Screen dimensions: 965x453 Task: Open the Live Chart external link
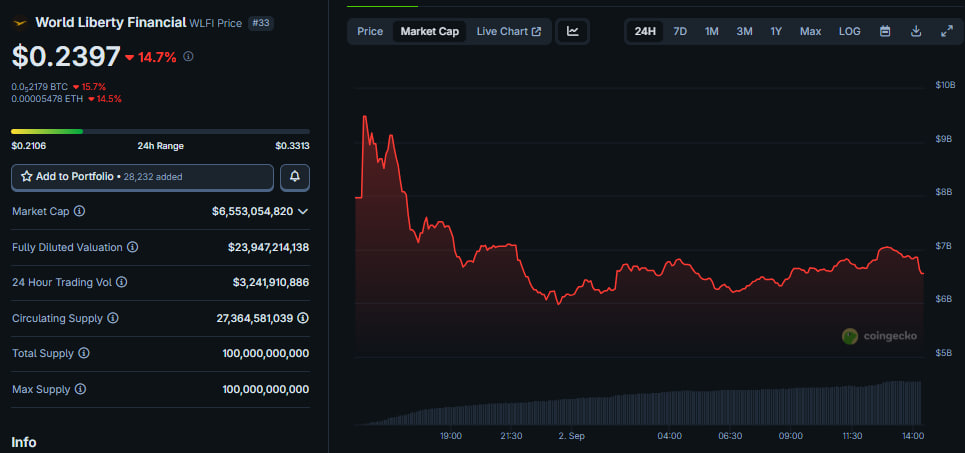click(x=508, y=31)
